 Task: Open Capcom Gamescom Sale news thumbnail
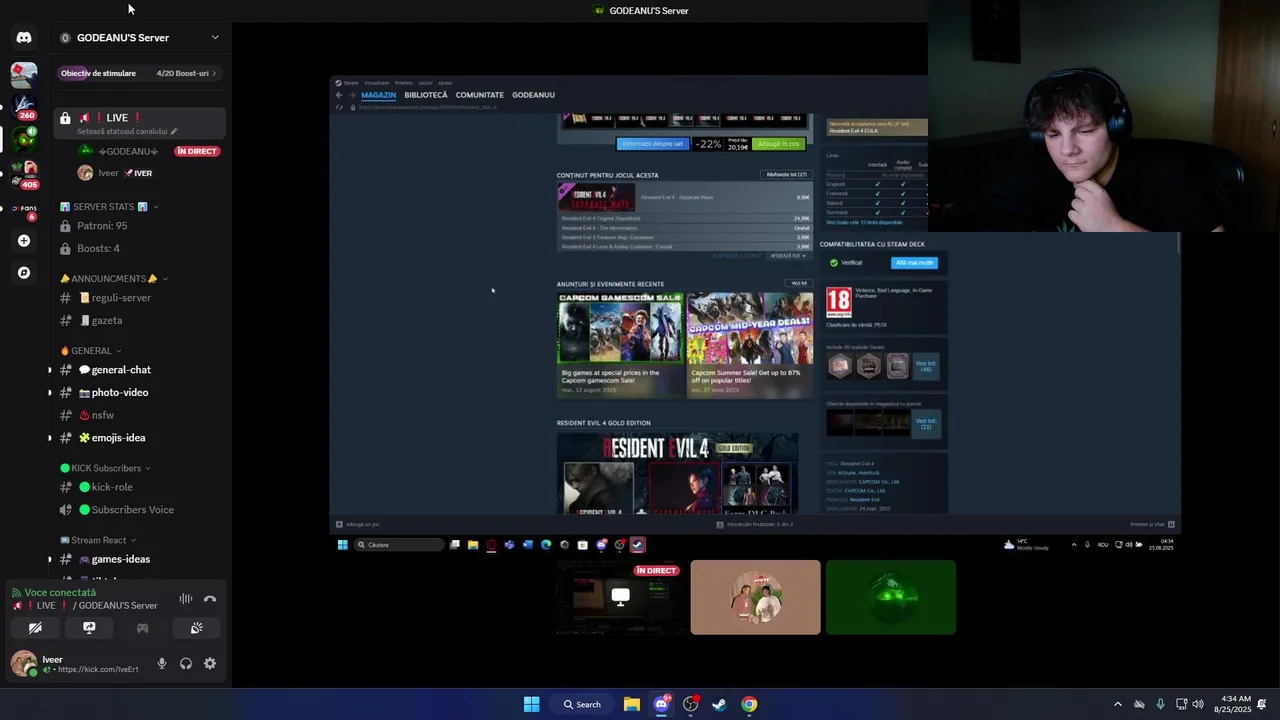pos(620,326)
